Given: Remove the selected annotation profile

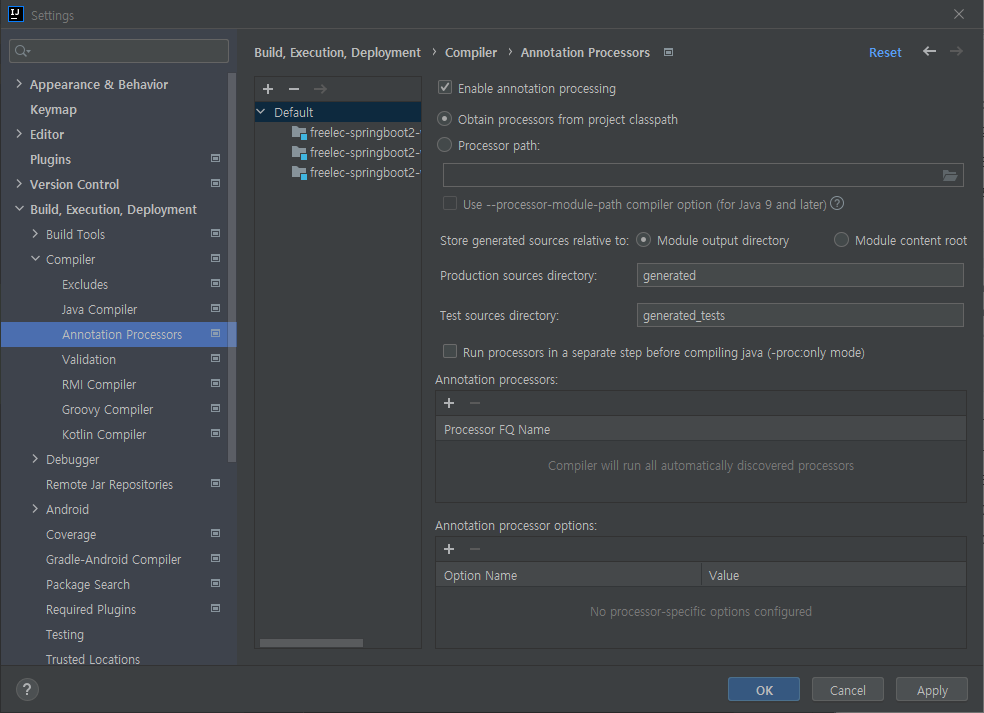Looking at the screenshot, I should pos(294,89).
